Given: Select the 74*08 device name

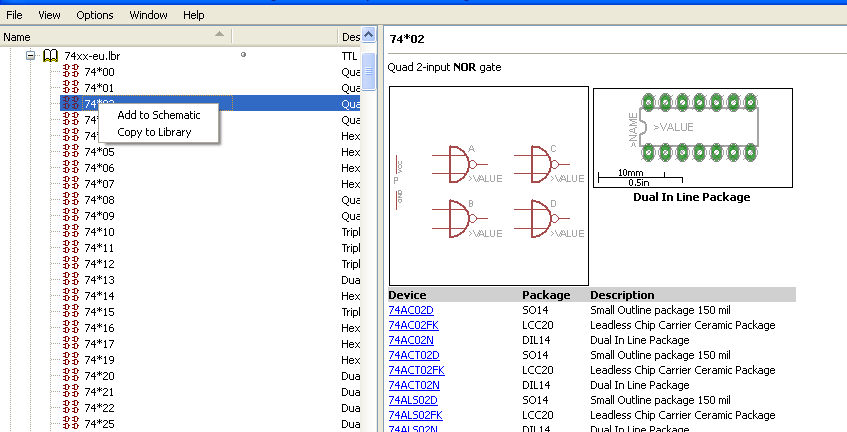Looking at the screenshot, I should coord(99,200).
